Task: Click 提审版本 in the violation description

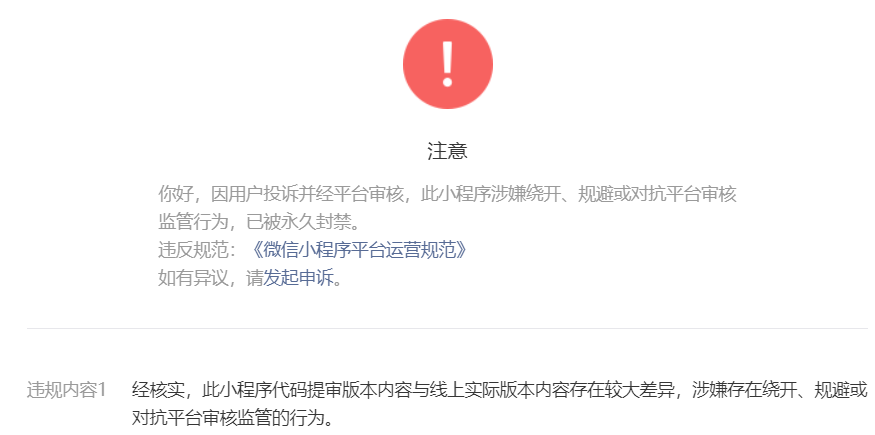Action: coord(343,390)
